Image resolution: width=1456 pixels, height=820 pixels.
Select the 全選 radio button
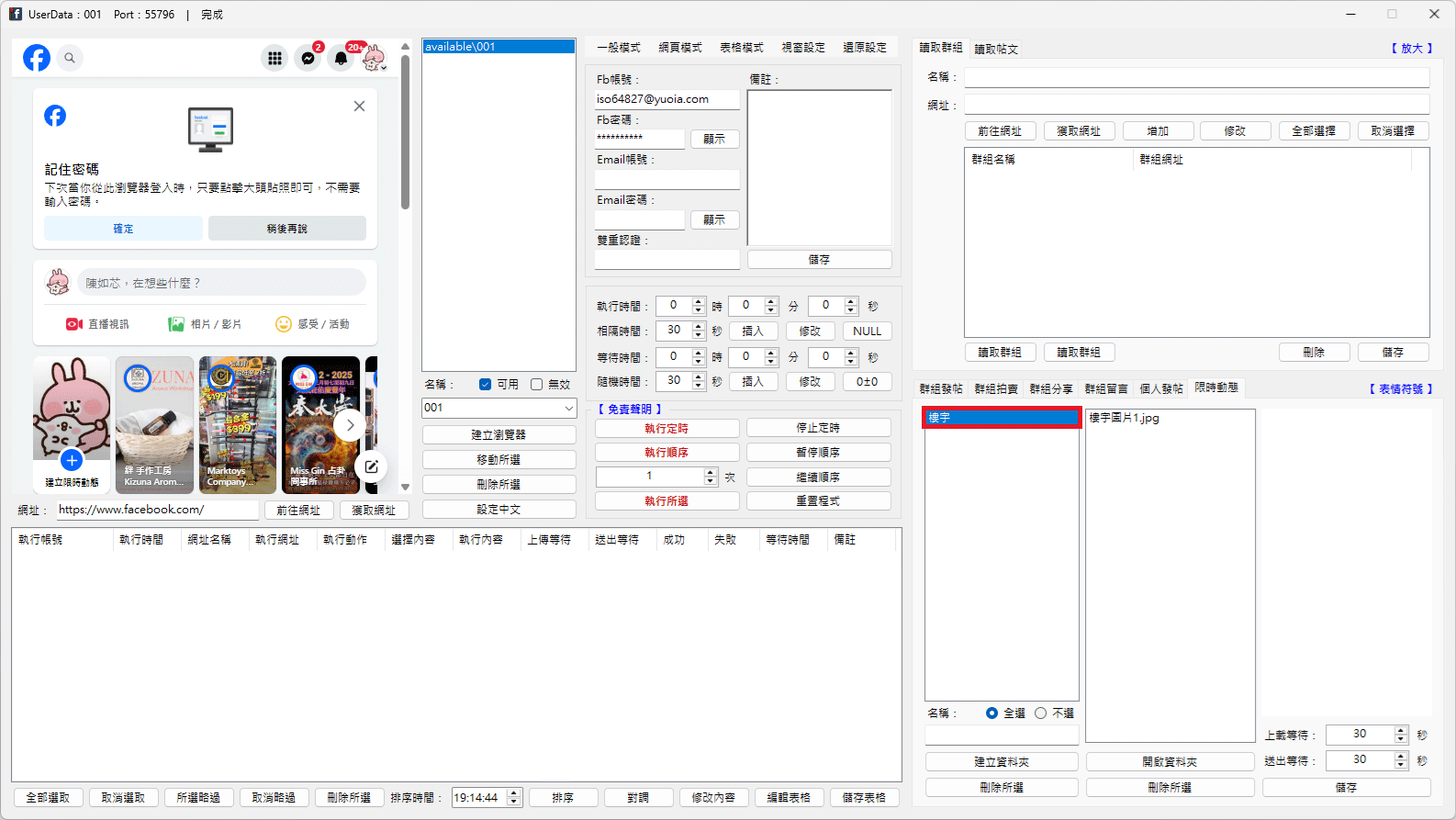click(991, 713)
